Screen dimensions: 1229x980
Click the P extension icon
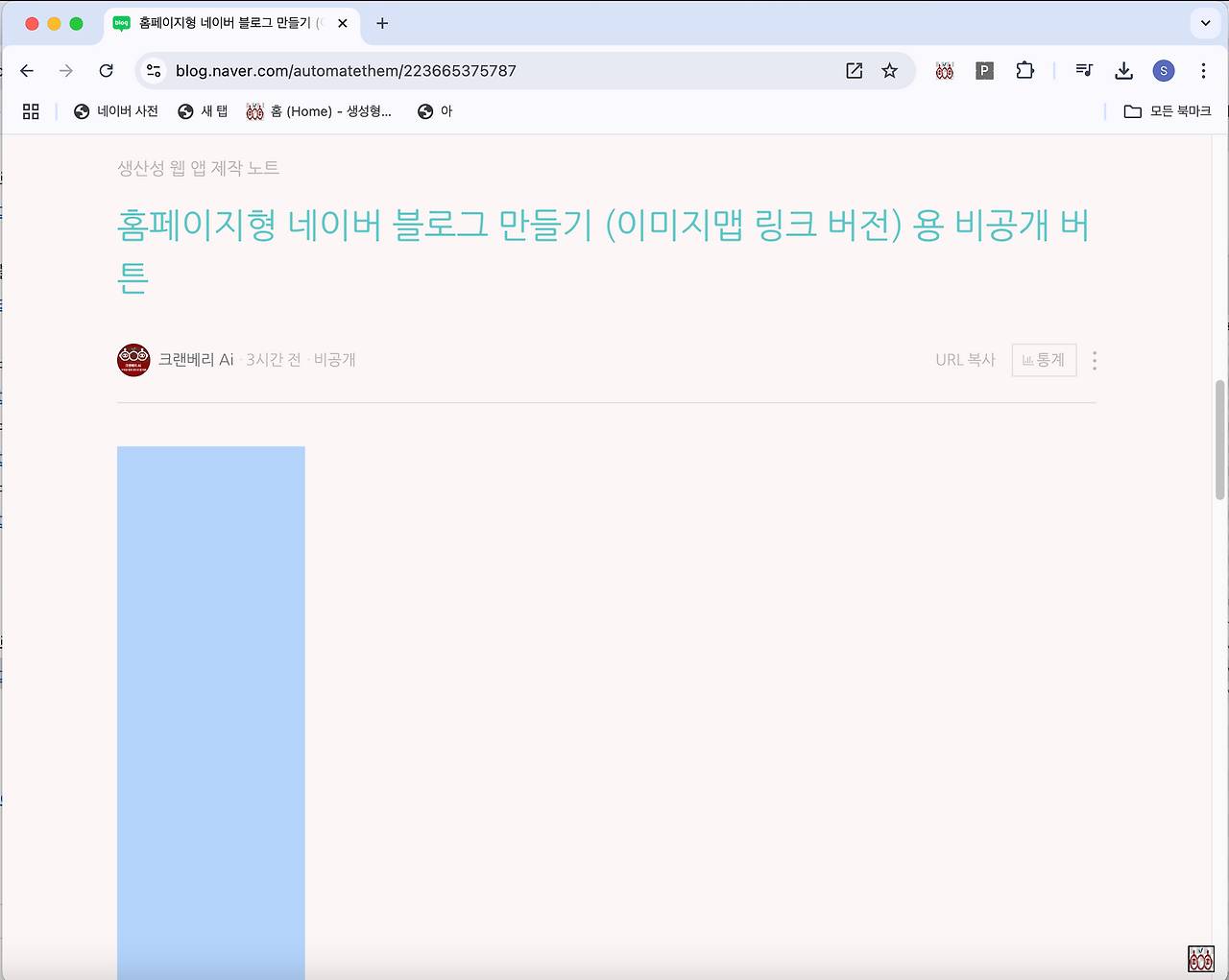(984, 71)
